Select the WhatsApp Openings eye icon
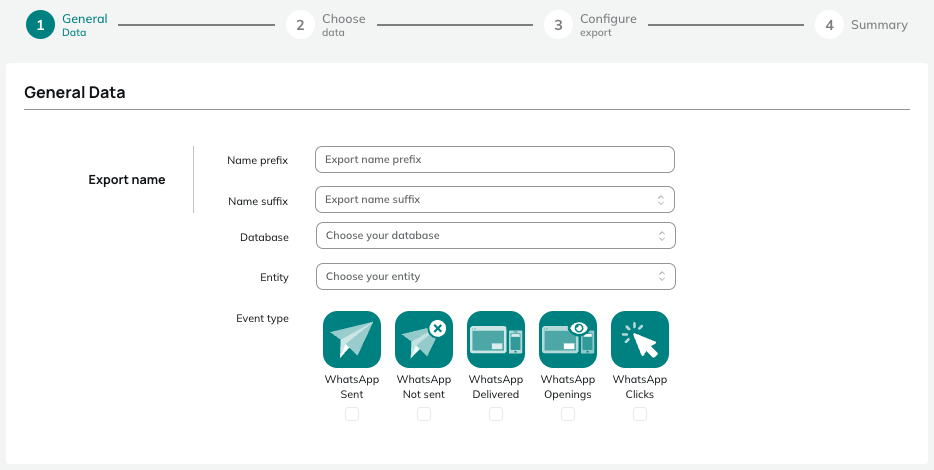 [568, 340]
